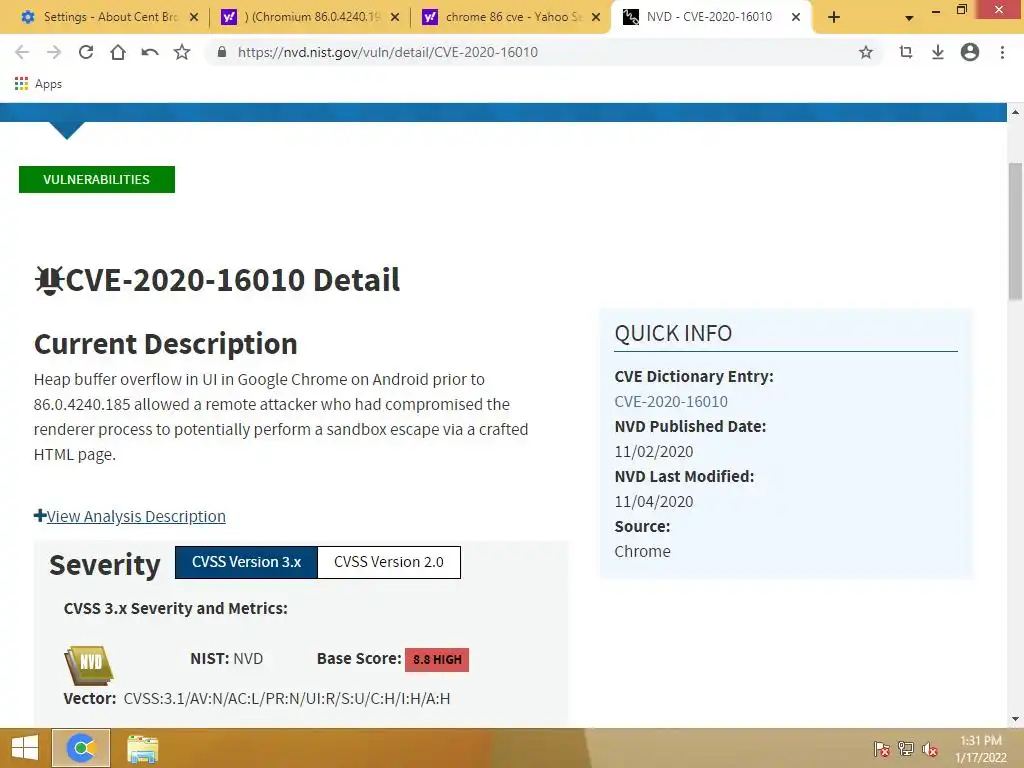Click the 8.8 HIGH base score badge
This screenshot has height=768, width=1024.
(x=437, y=660)
